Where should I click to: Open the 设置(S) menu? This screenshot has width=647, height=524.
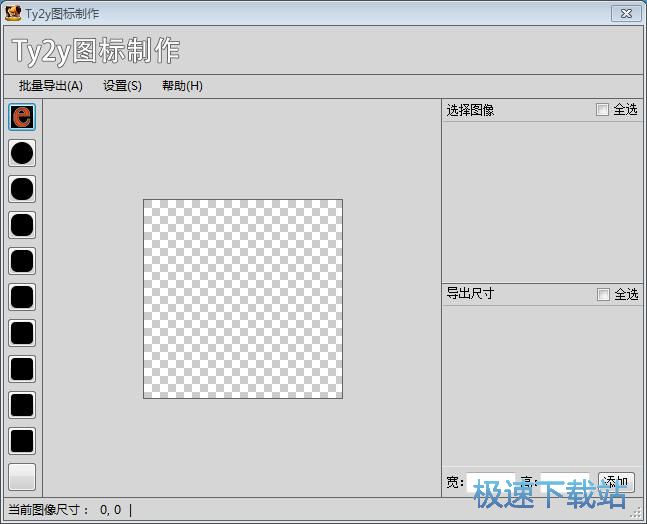[x=122, y=86]
